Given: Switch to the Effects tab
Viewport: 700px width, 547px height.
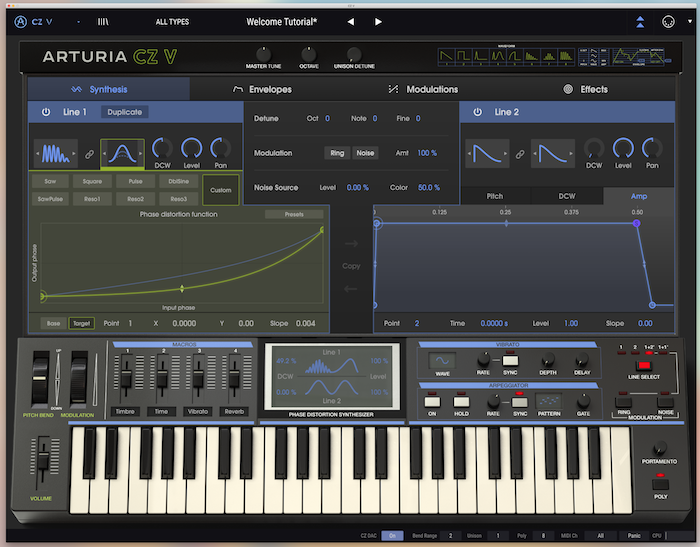Looking at the screenshot, I should 586,89.
